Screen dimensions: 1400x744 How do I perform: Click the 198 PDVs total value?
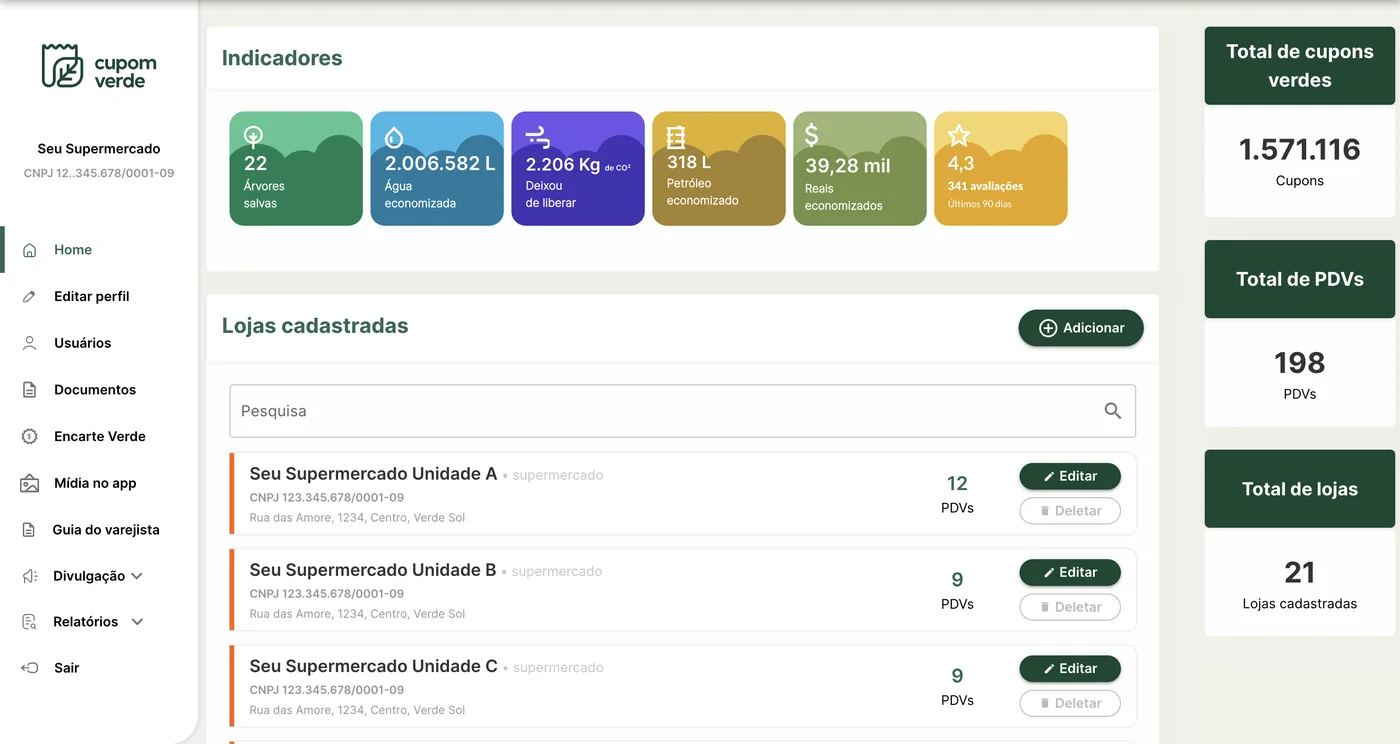[x=1300, y=362]
